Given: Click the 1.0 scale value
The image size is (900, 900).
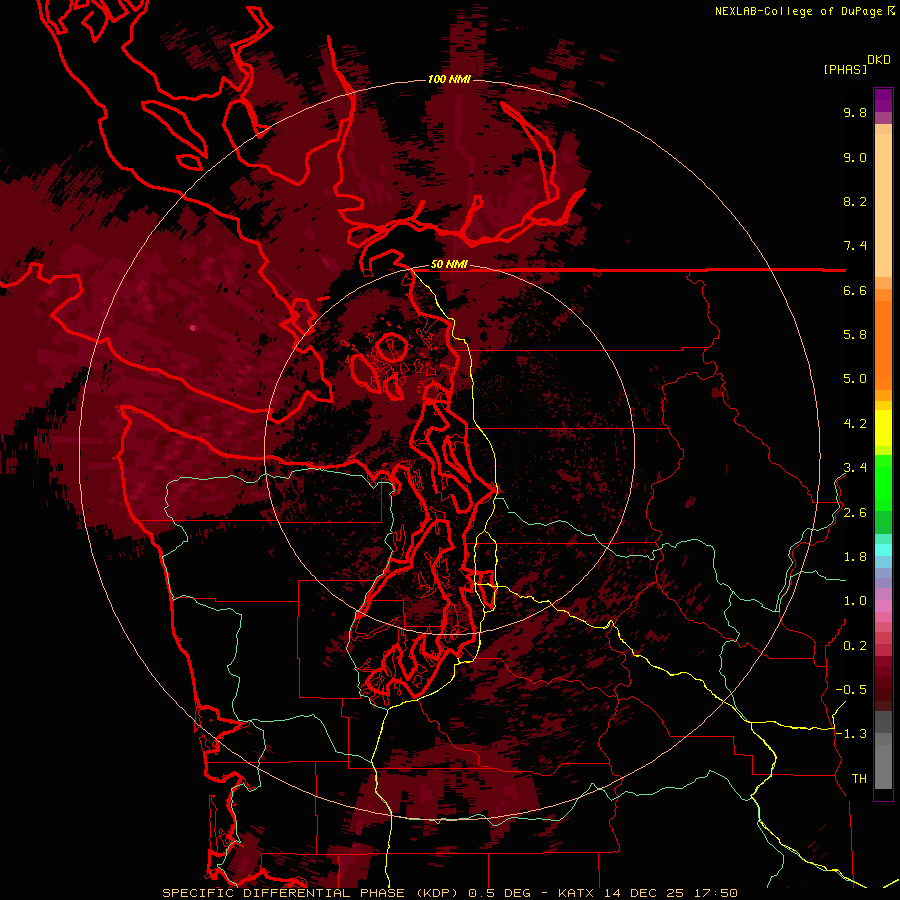Looking at the screenshot, I should [855, 601].
